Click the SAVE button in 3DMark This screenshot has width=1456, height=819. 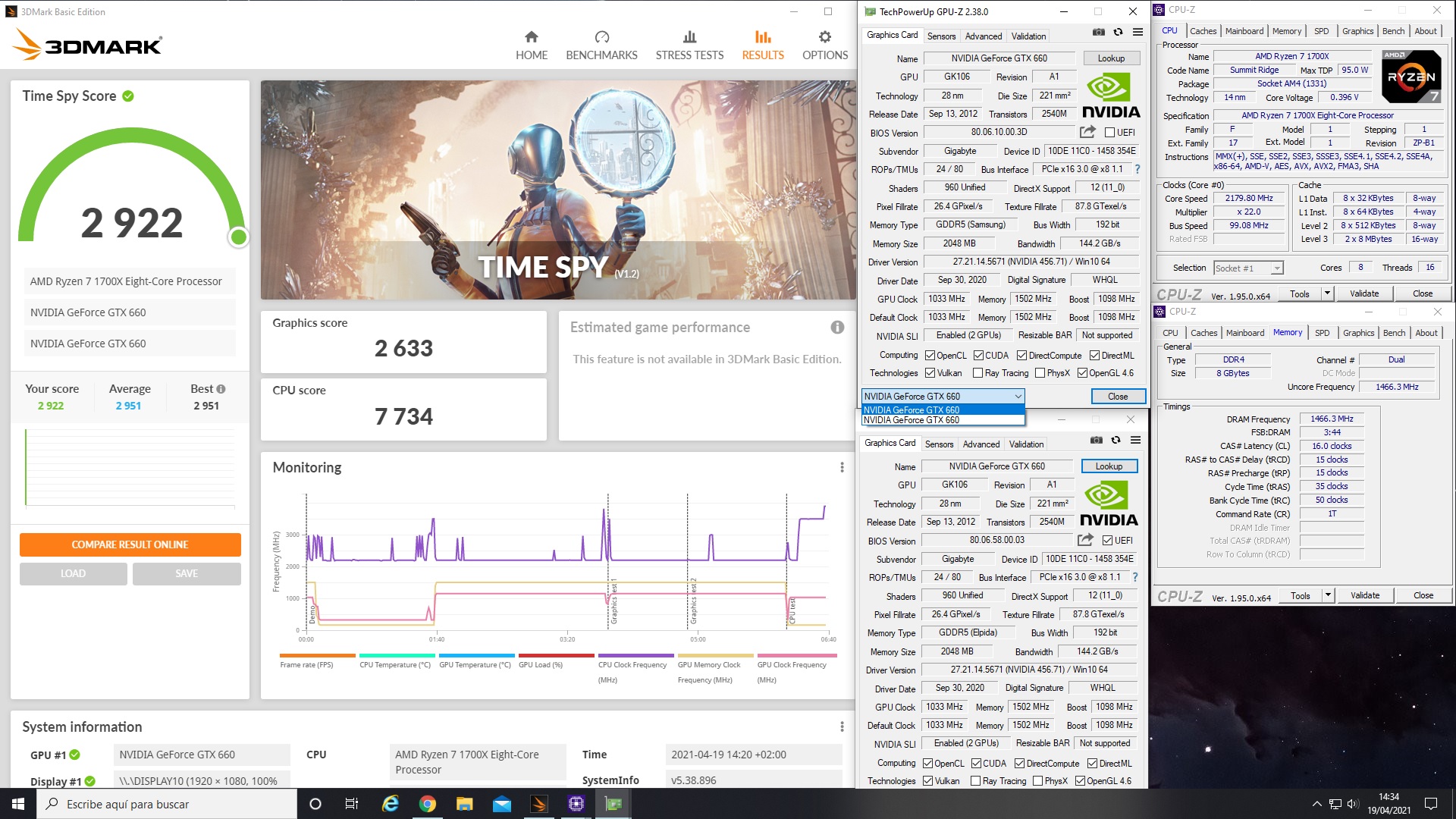coord(187,574)
